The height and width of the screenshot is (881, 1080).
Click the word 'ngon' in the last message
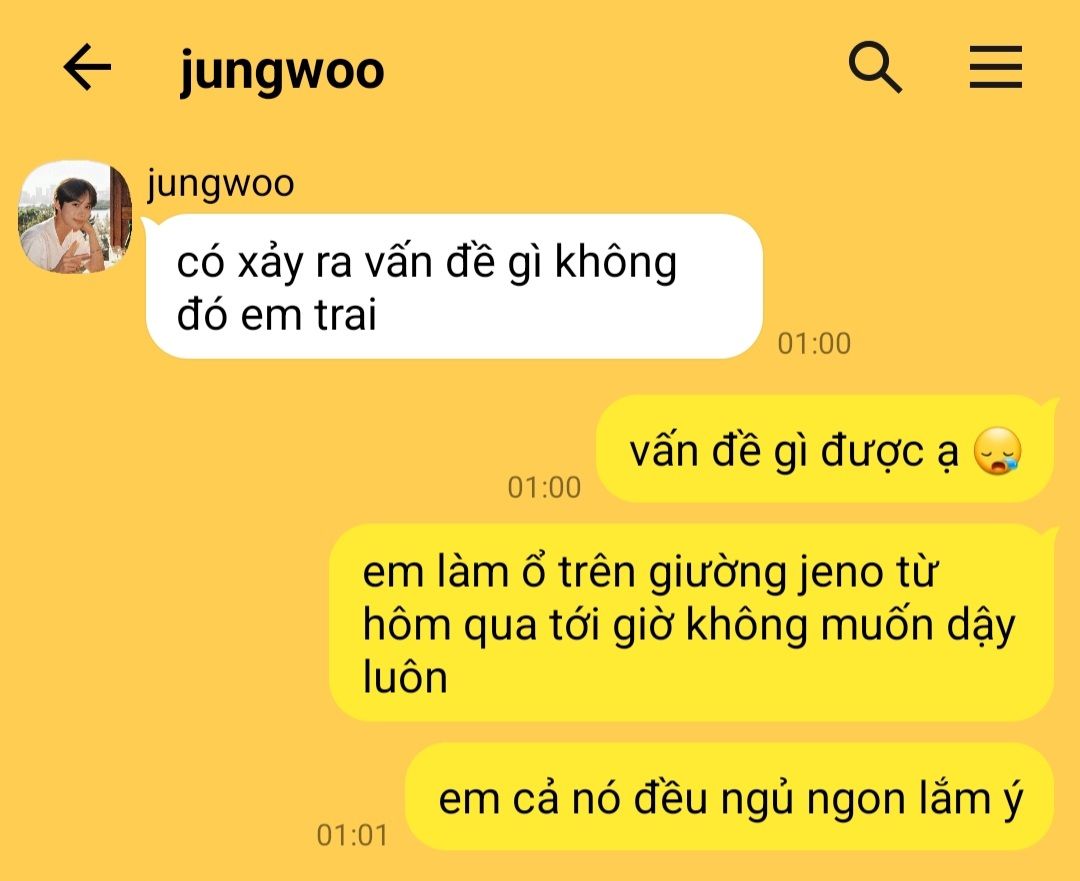point(855,801)
